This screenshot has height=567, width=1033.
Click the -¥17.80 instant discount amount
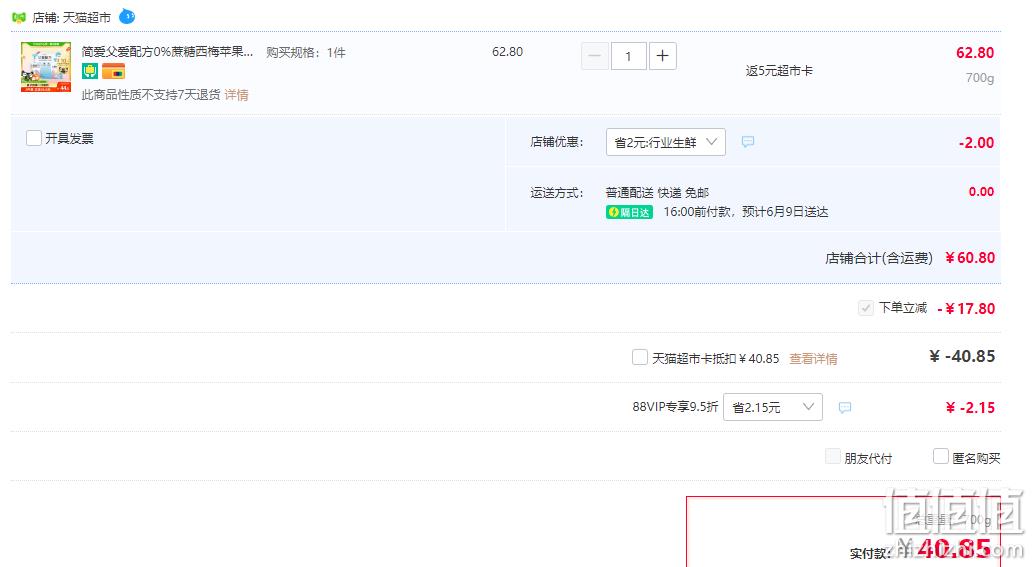pos(966,308)
